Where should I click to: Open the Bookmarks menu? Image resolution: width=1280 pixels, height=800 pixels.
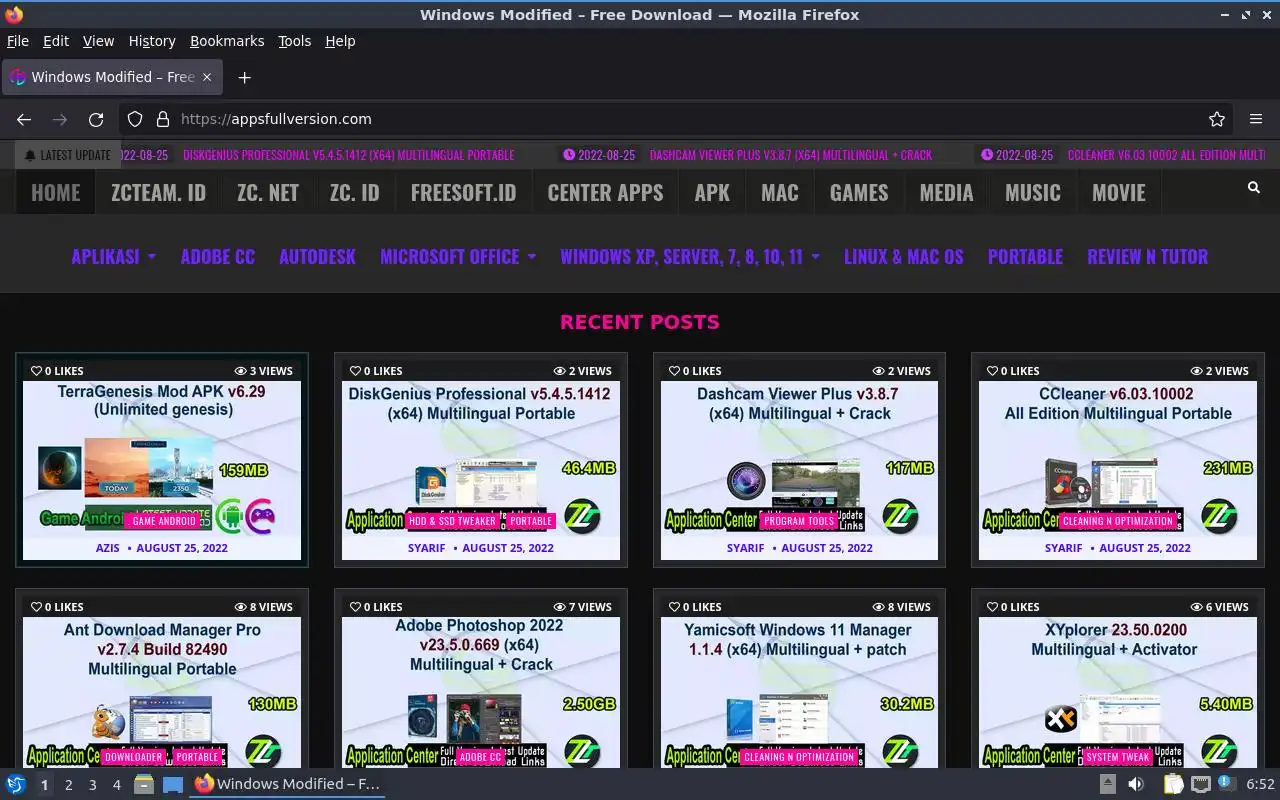227,41
